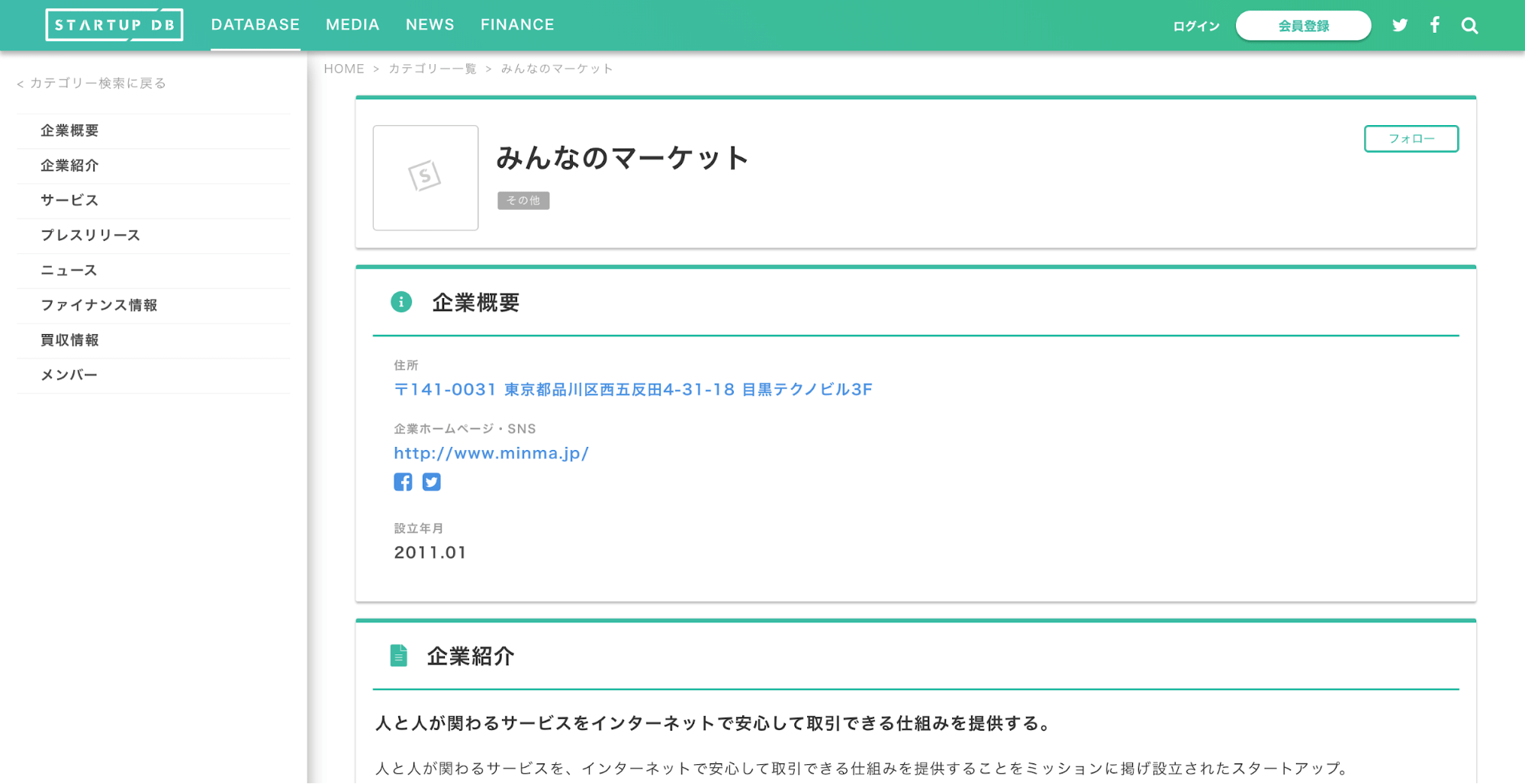Open the Facebook icon in header
This screenshot has width=1525, height=784.
(1435, 25)
